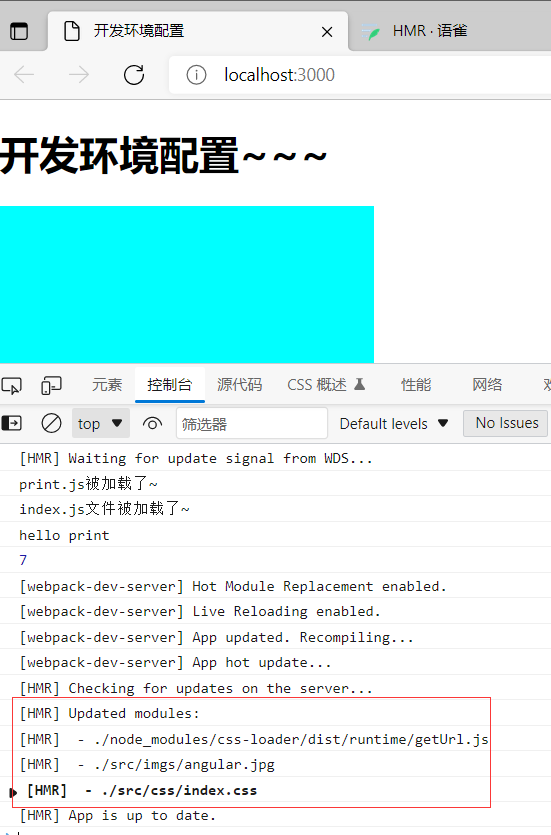
Task: Open the Default levels dropdown
Action: tap(394, 424)
